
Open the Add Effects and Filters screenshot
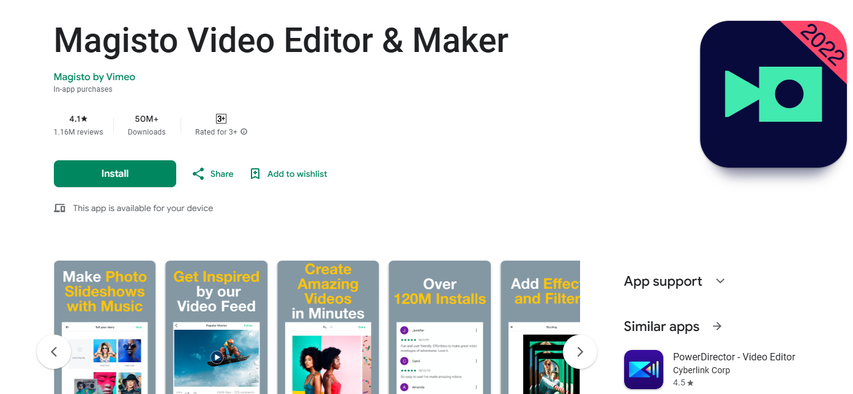tap(540, 328)
